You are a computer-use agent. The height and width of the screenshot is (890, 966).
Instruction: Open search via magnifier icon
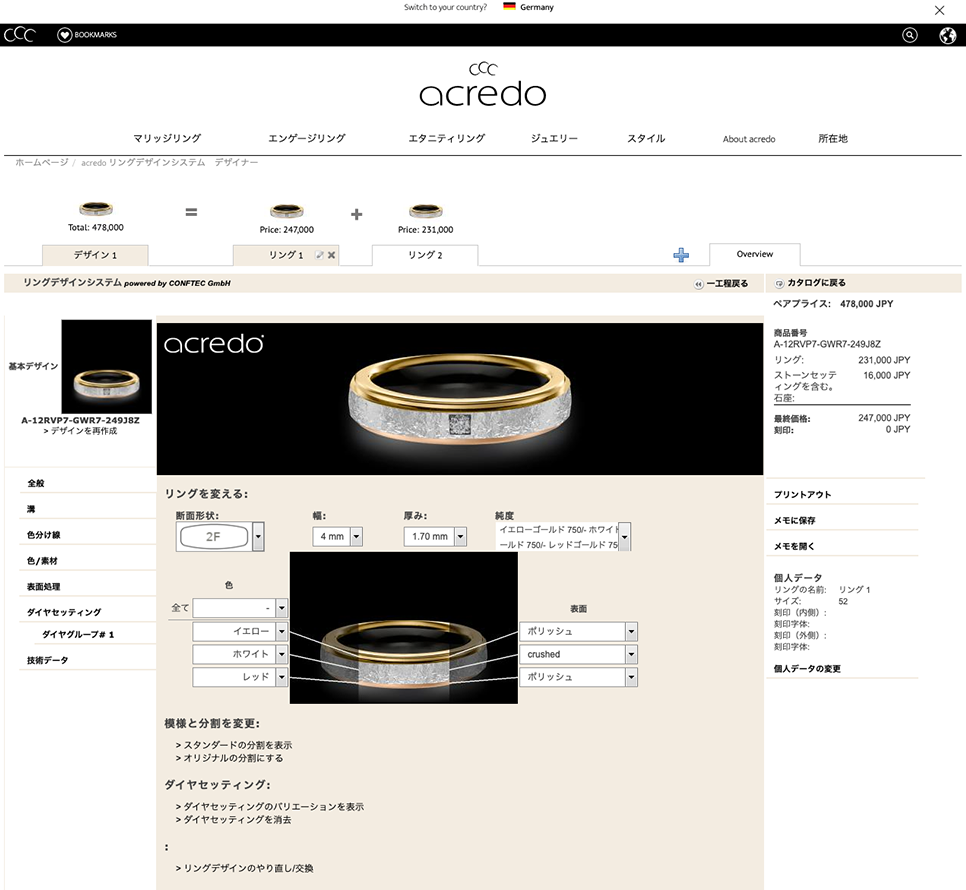pos(909,35)
